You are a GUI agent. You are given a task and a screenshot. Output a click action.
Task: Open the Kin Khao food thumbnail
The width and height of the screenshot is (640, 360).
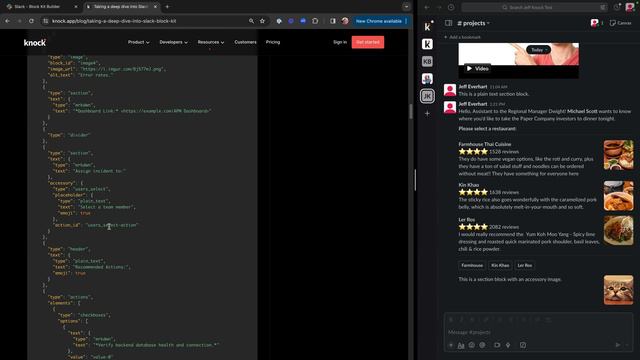618,196
